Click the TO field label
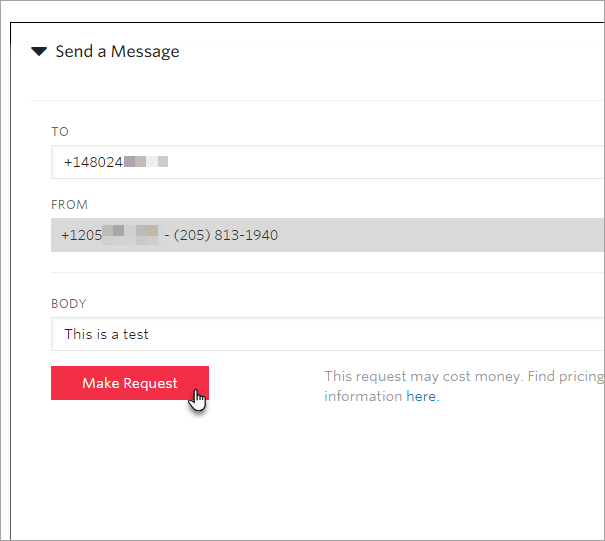This screenshot has width=605, height=541. point(60,132)
